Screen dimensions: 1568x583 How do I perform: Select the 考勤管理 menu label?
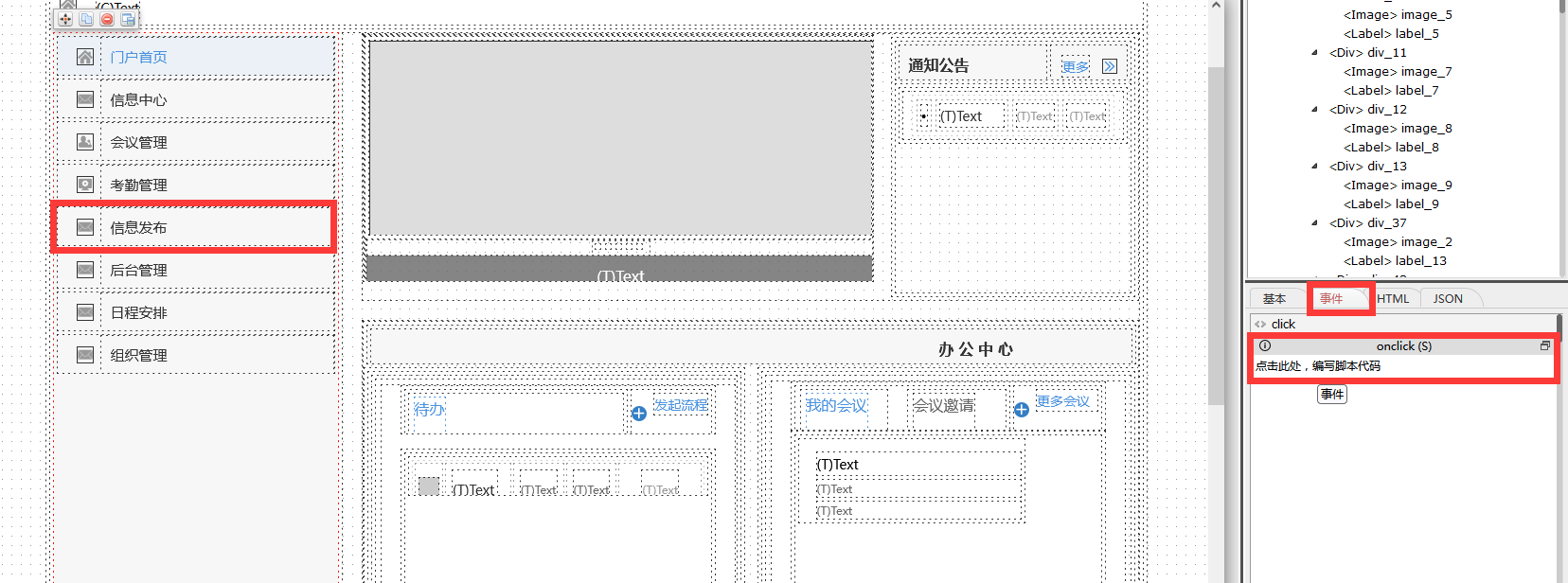138,185
